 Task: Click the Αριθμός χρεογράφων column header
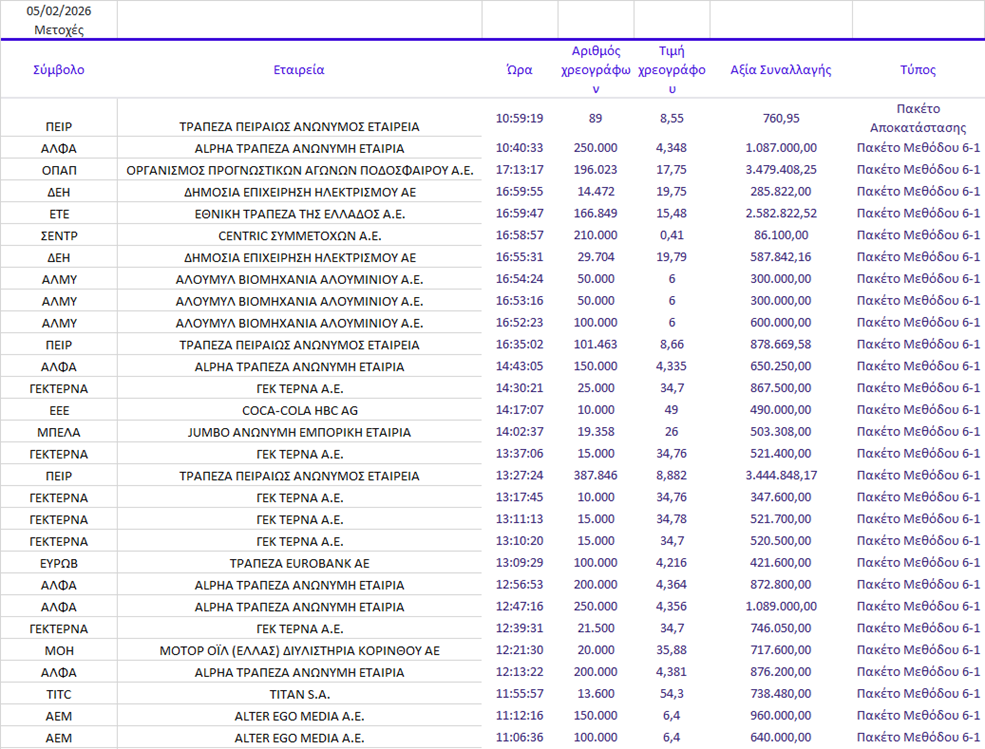[596, 70]
